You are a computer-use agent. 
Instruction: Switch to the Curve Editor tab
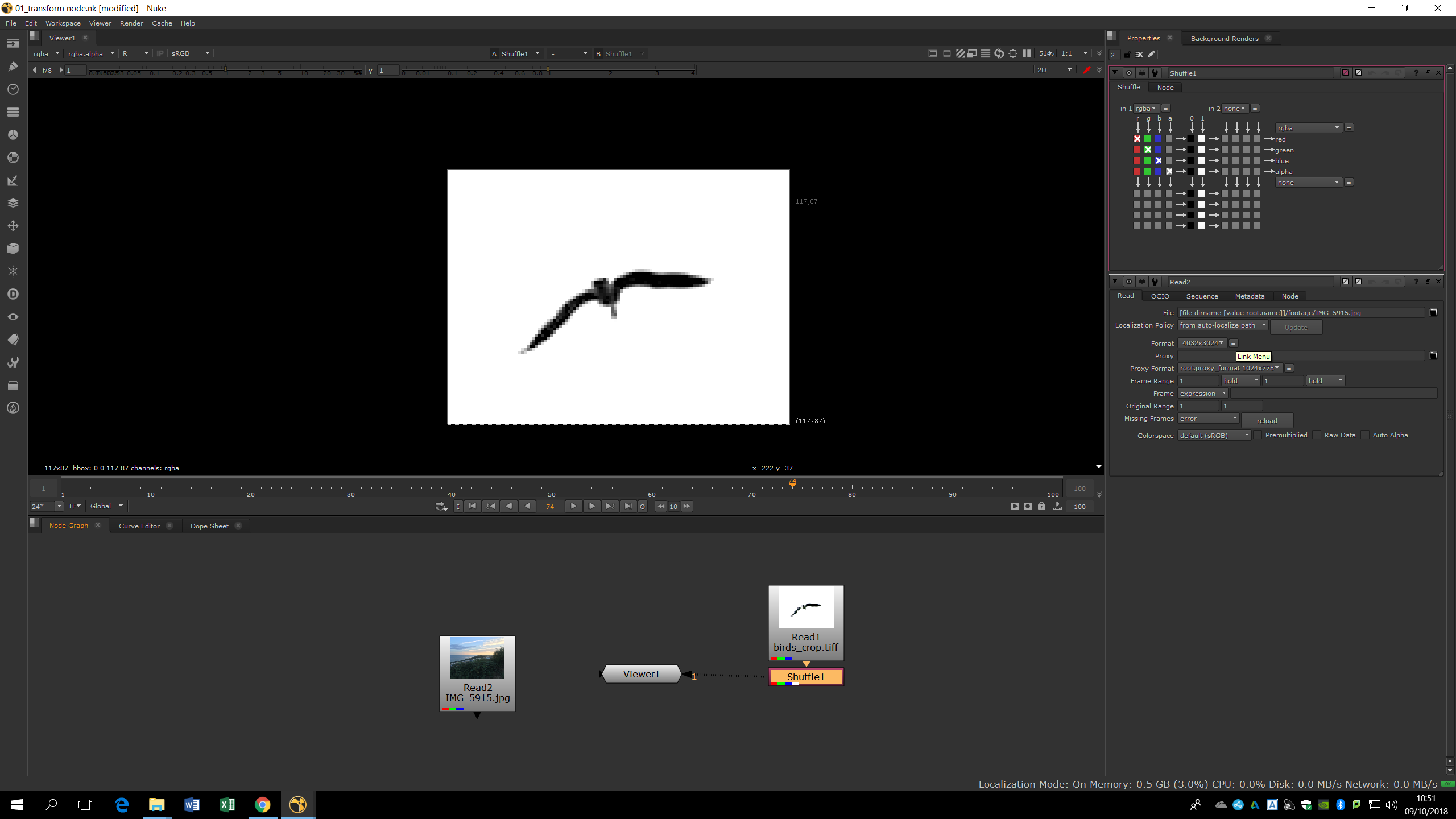(x=139, y=526)
